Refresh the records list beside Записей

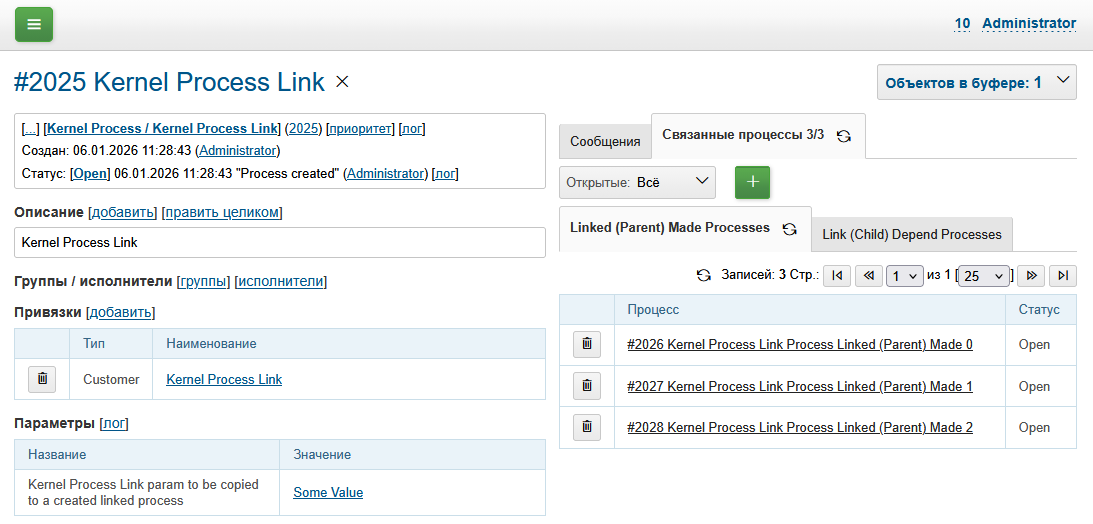704,275
